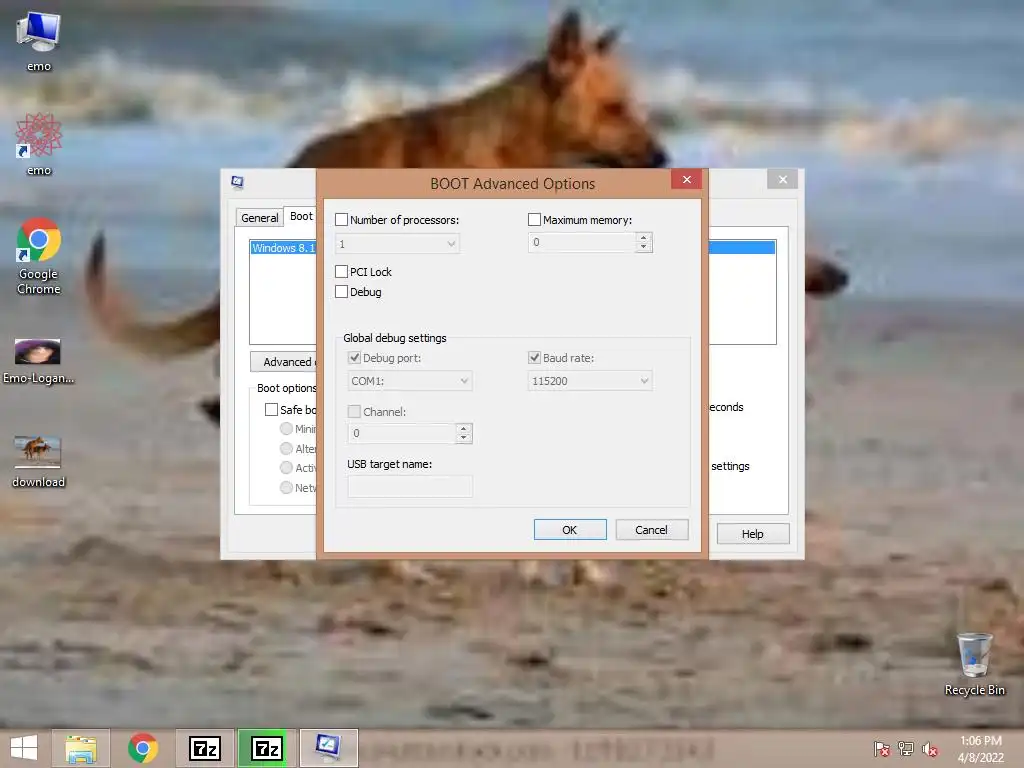Viewport: 1024px width, 768px height.
Task: Click the Advanced options button
Action: pyautogui.click(x=284, y=361)
